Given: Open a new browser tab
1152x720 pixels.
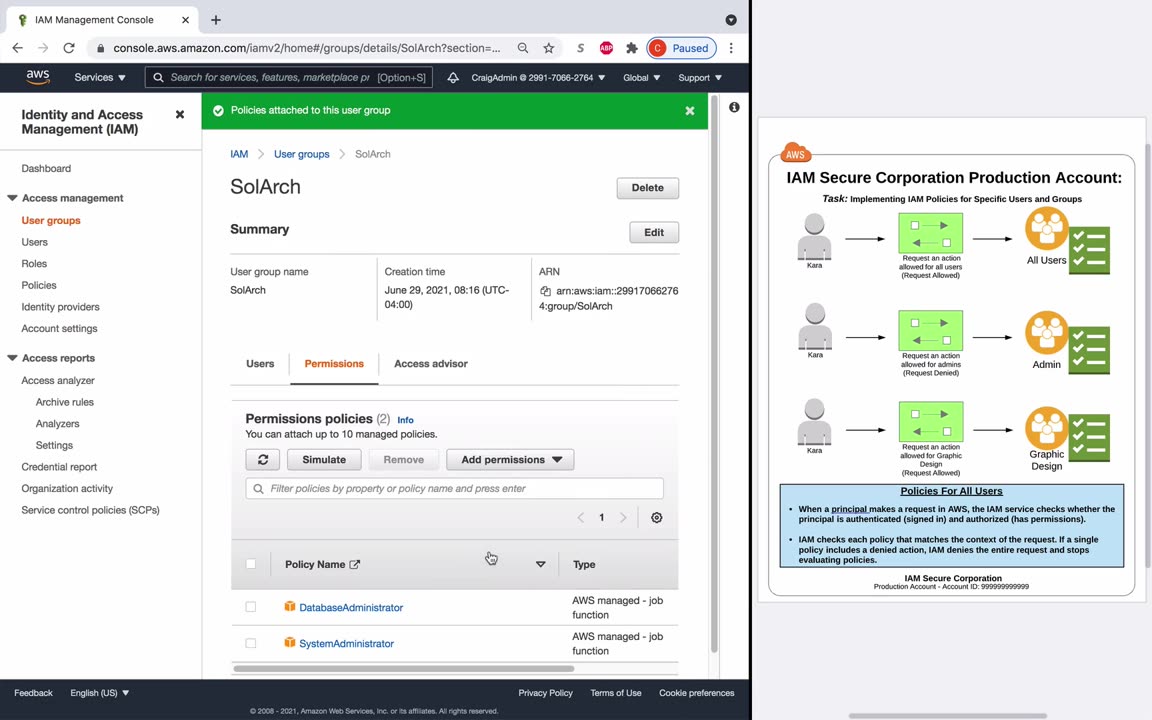Looking at the screenshot, I should tap(215, 20).
